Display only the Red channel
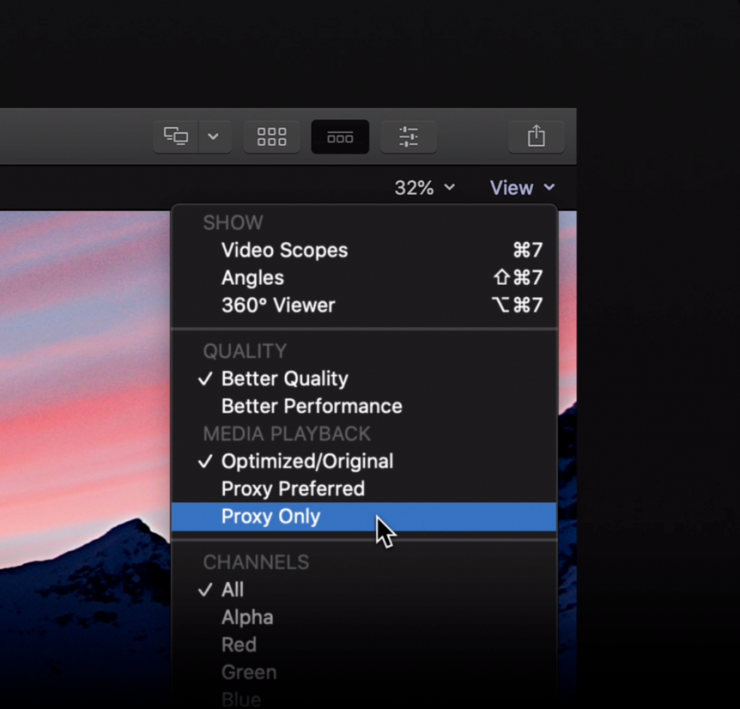The image size is (740, 709). pyautogui.click(x=239, y=645)
